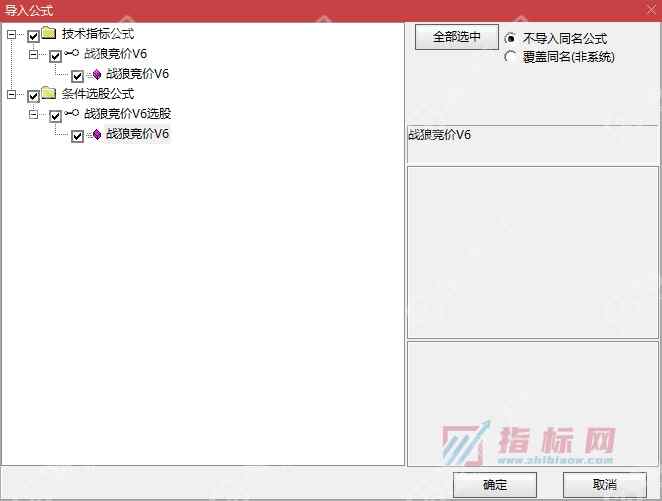Image resolution: width=662 pixels, height=501 pixels.
Task: Click the group icon of 战狼竞价V6 under 技术指标公式
Action: pos(72,53)
